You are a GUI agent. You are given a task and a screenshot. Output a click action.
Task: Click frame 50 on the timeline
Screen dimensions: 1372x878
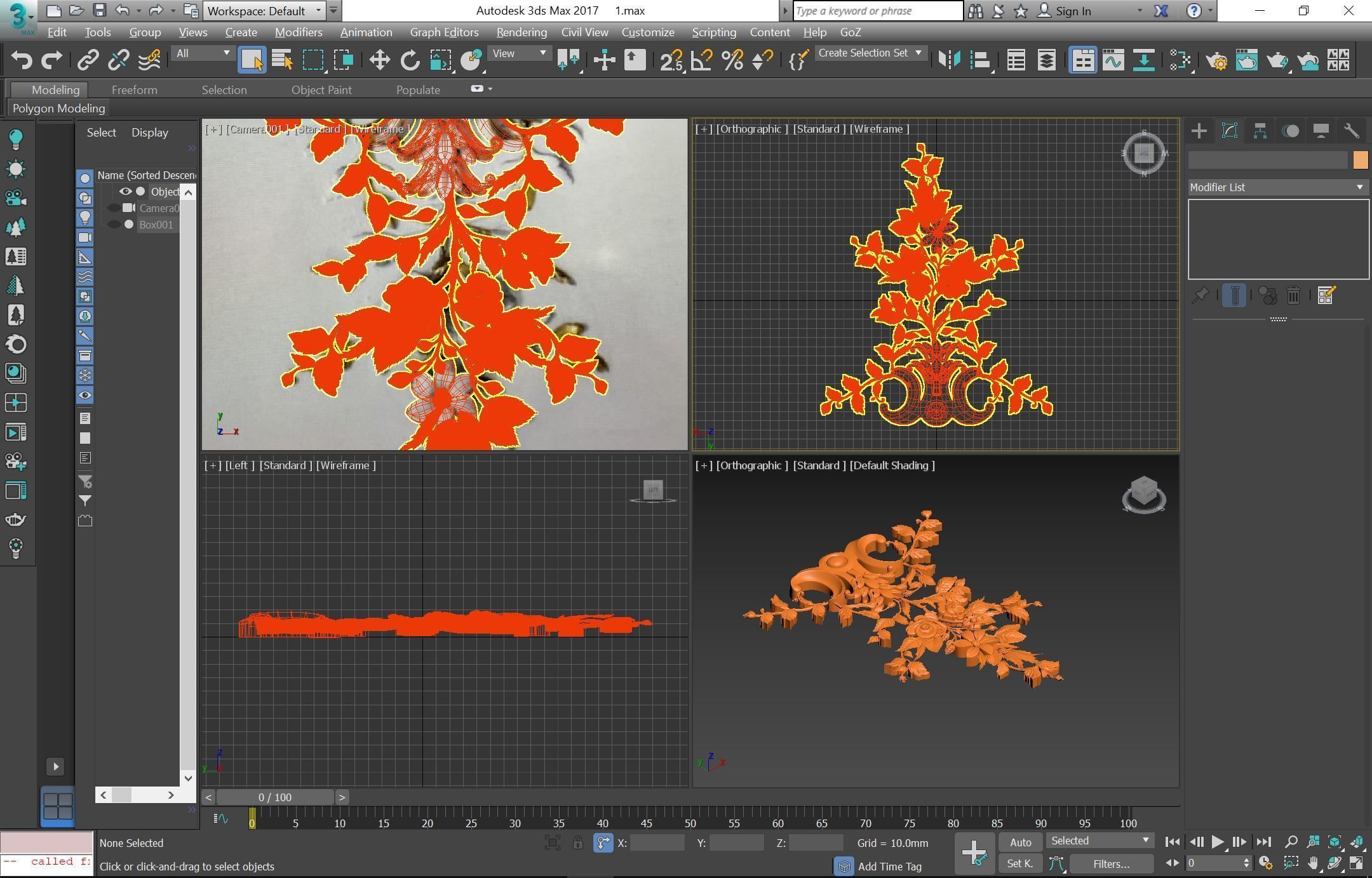pos(690,823)
